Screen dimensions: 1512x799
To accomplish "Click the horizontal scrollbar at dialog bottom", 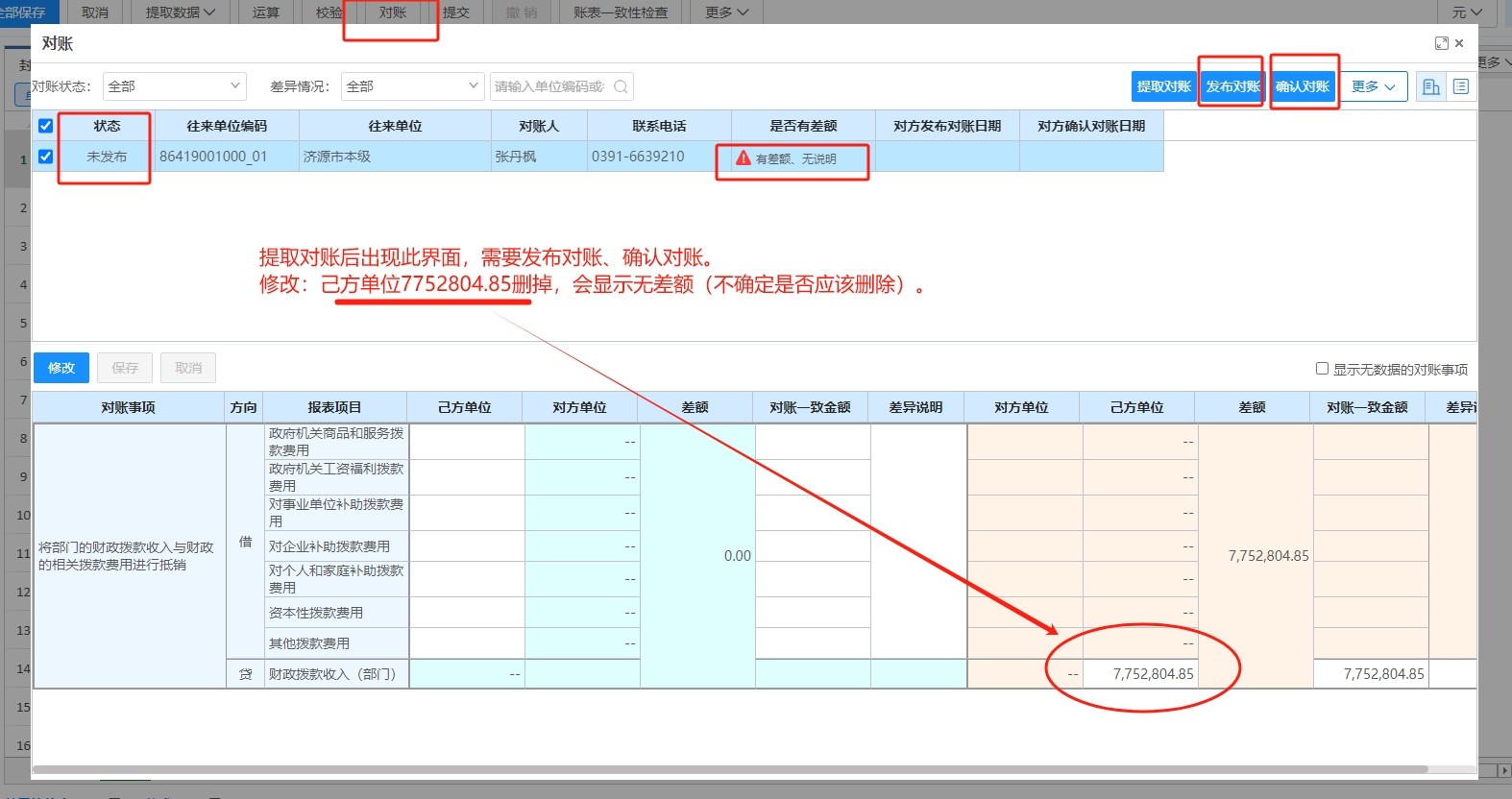I will pyautogui.click(x=730, y=769).
